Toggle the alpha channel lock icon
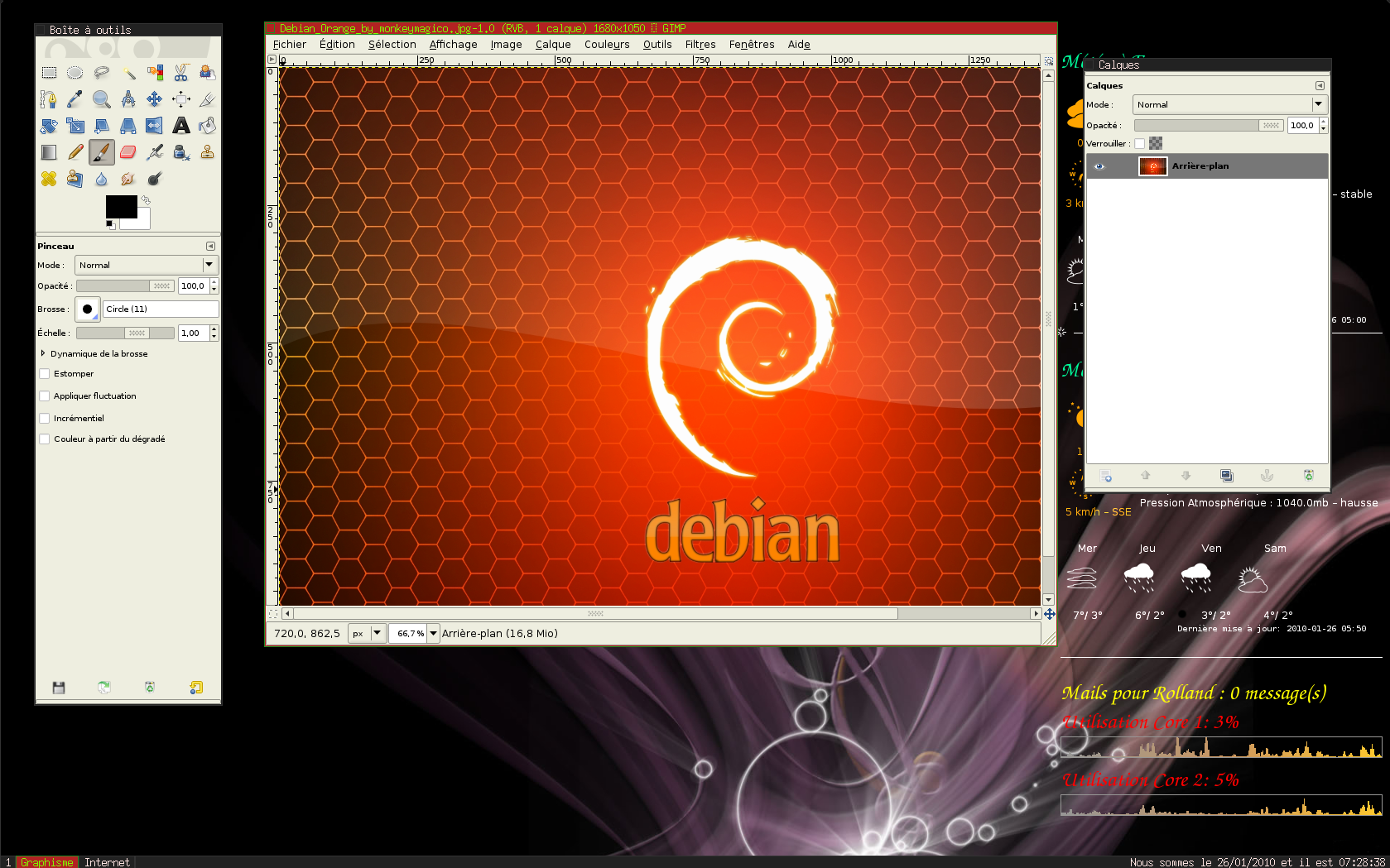 coord(1156,143)
